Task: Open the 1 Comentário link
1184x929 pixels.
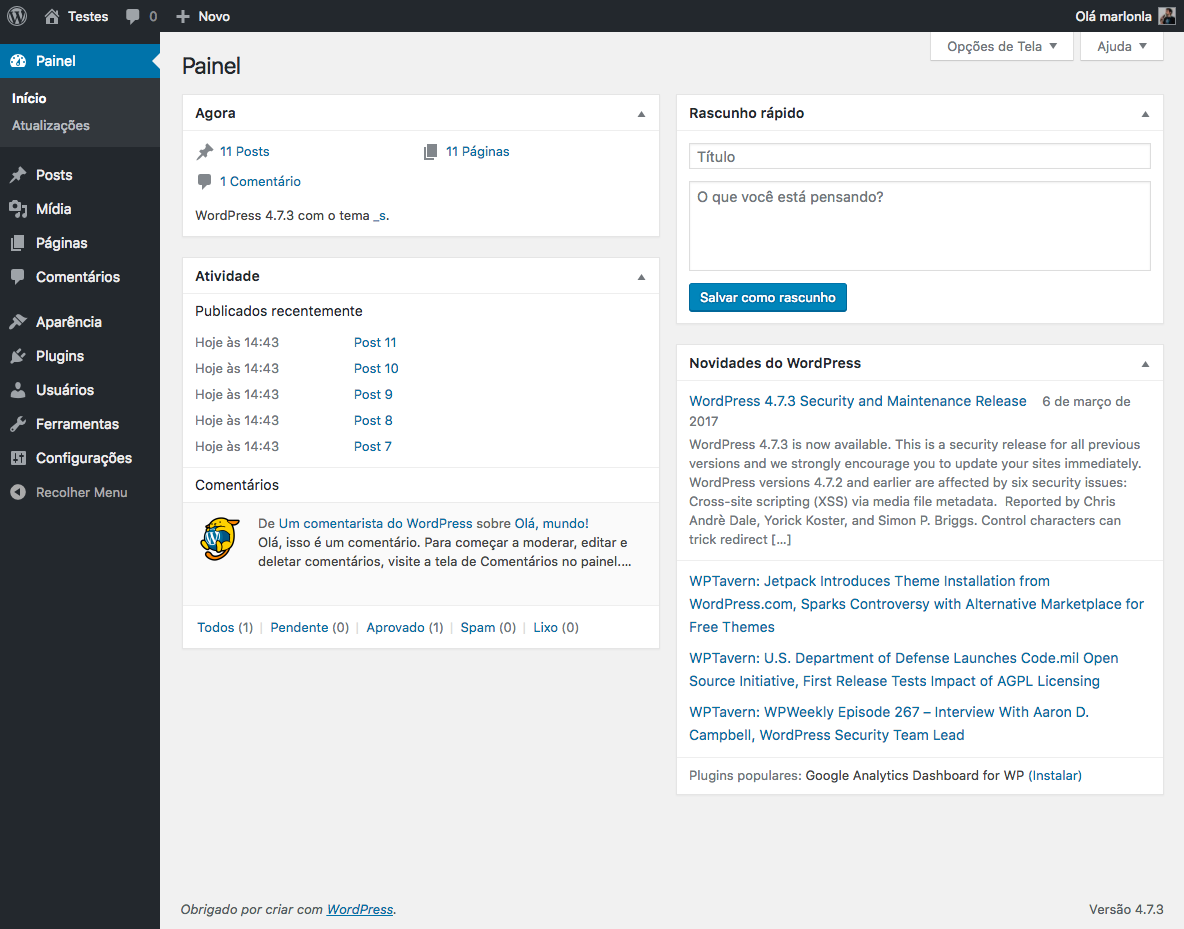Action: coord(260,181)
